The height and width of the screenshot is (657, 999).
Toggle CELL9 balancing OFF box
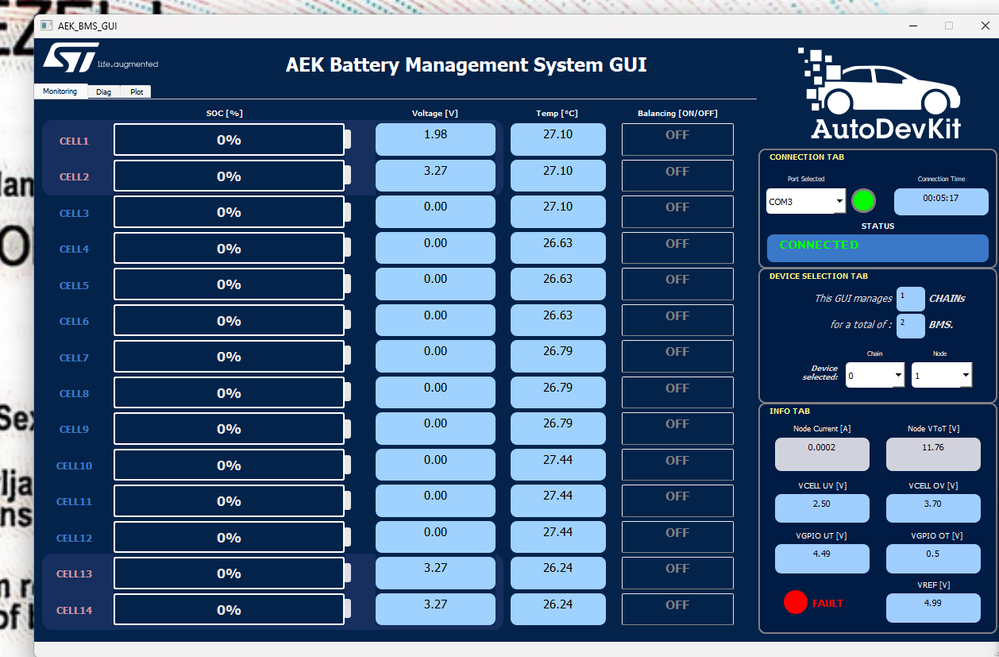677,428
